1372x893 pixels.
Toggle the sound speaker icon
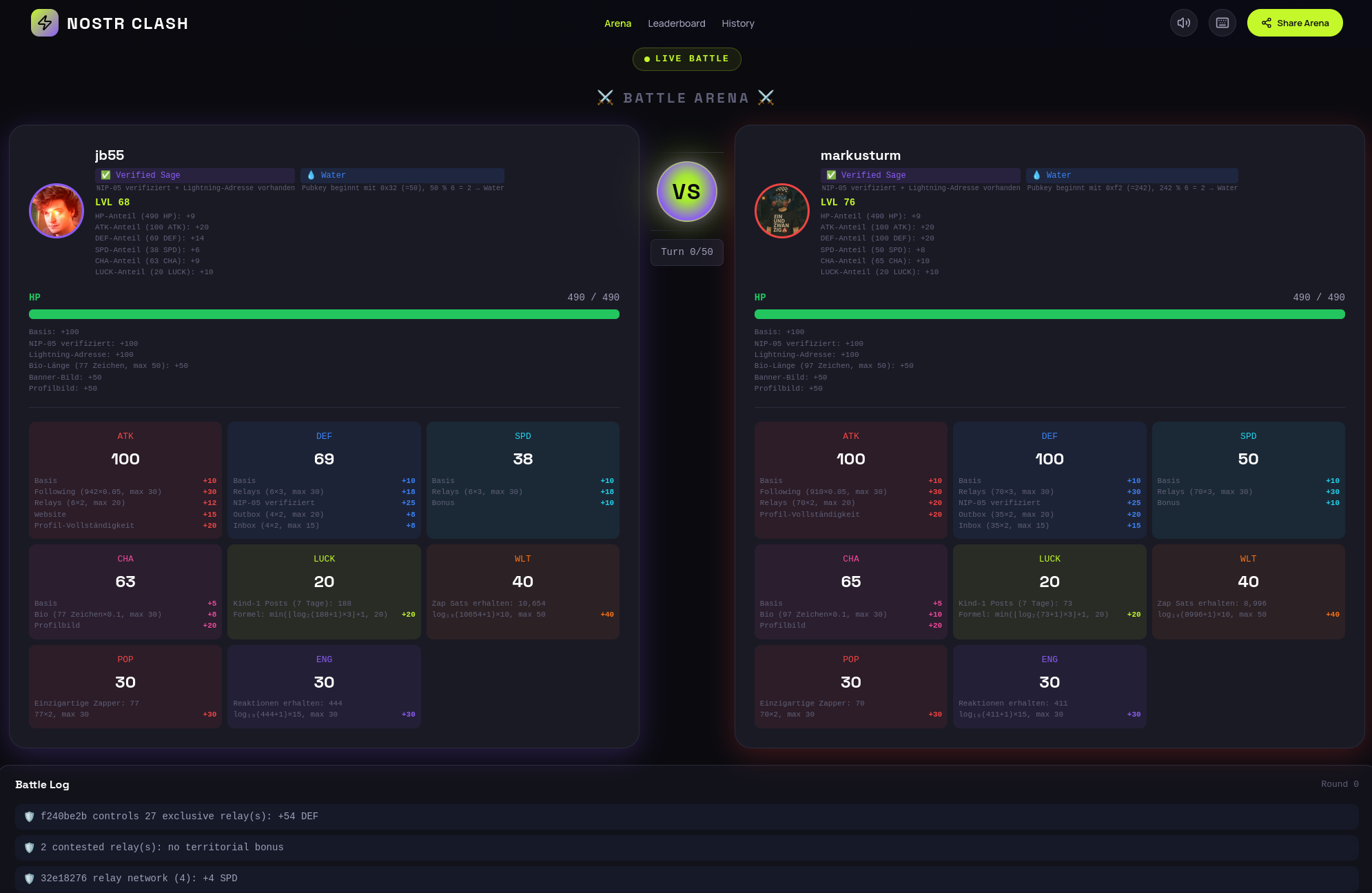(1183, 23)
